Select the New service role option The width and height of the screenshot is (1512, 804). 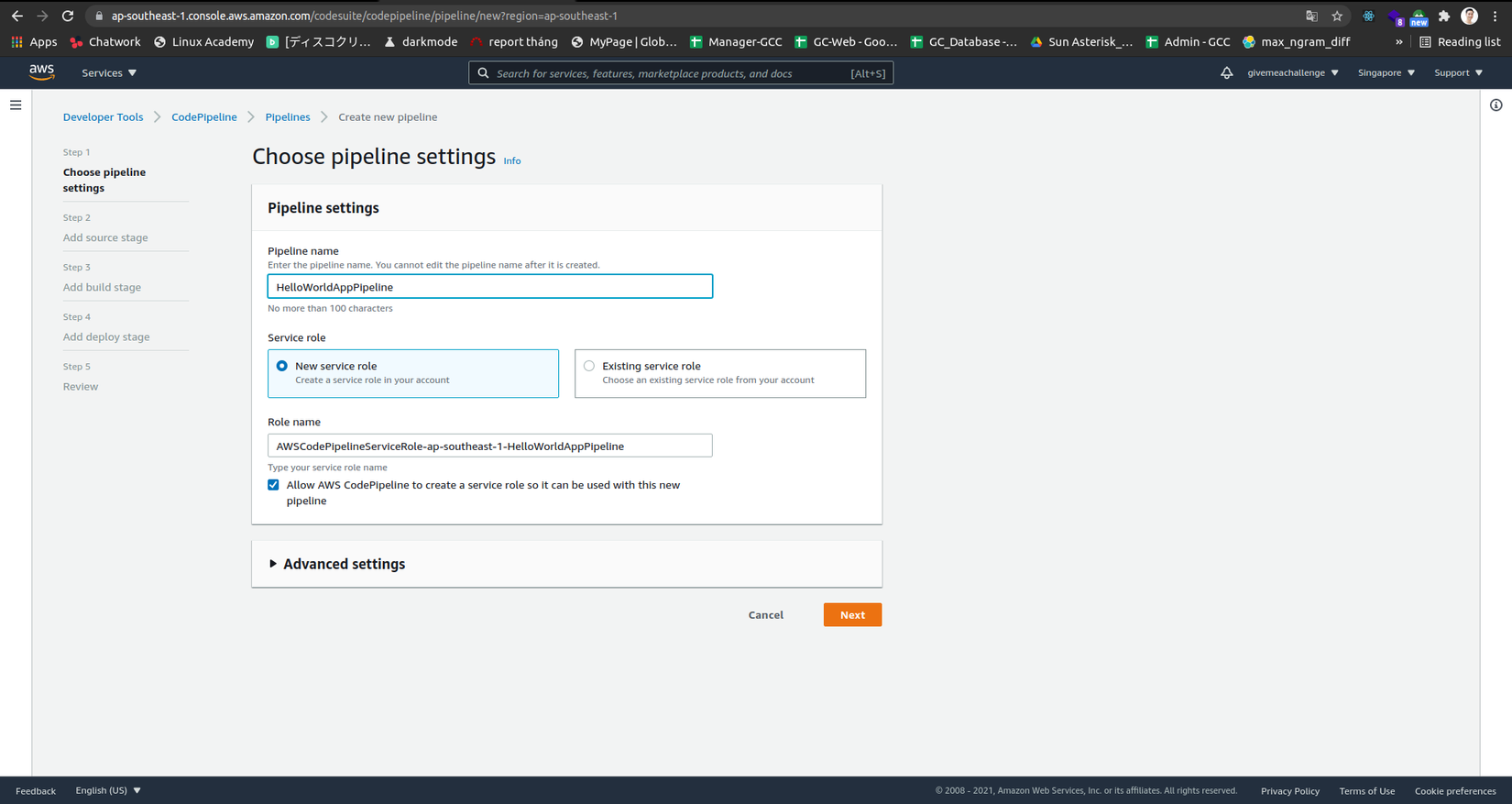412,373
